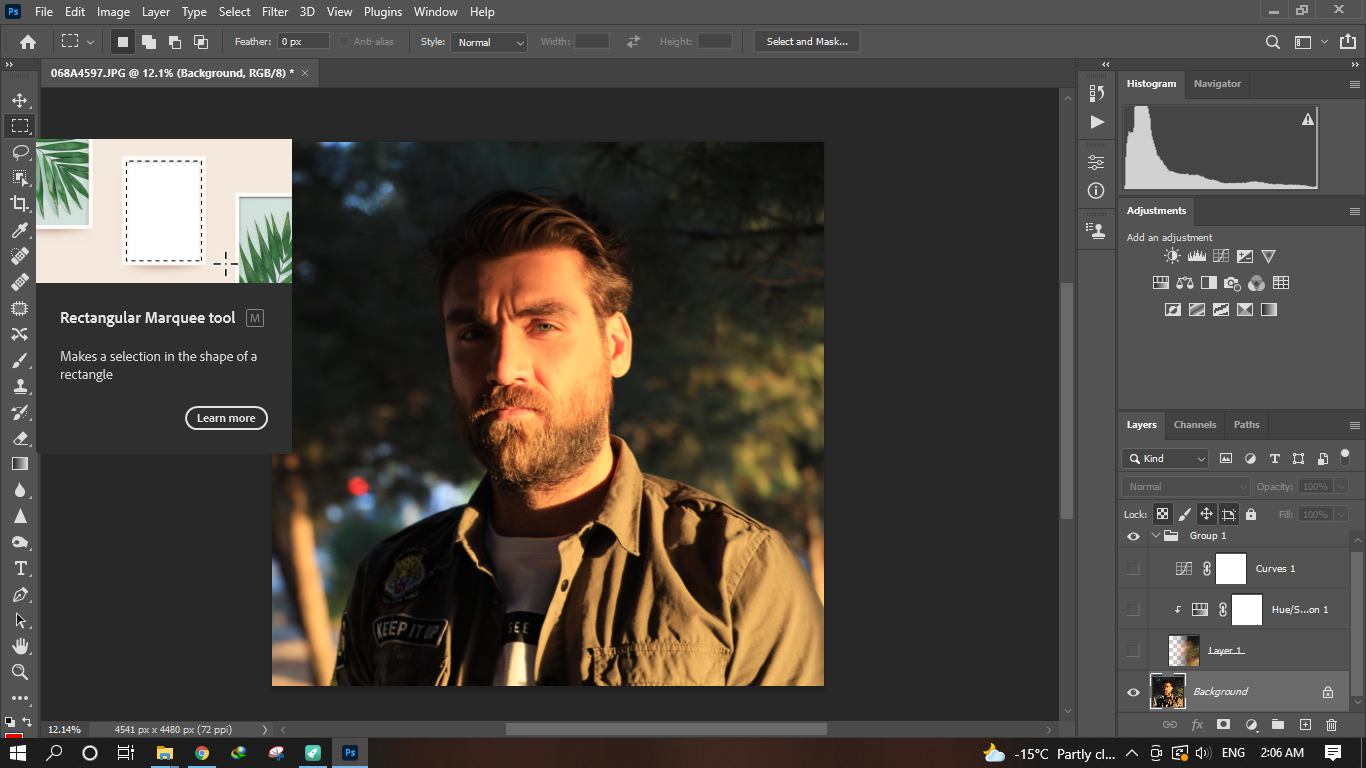Select the Clone Stamp tool
Viewport: 1366px width, 768px height.
tap(19, 386)
